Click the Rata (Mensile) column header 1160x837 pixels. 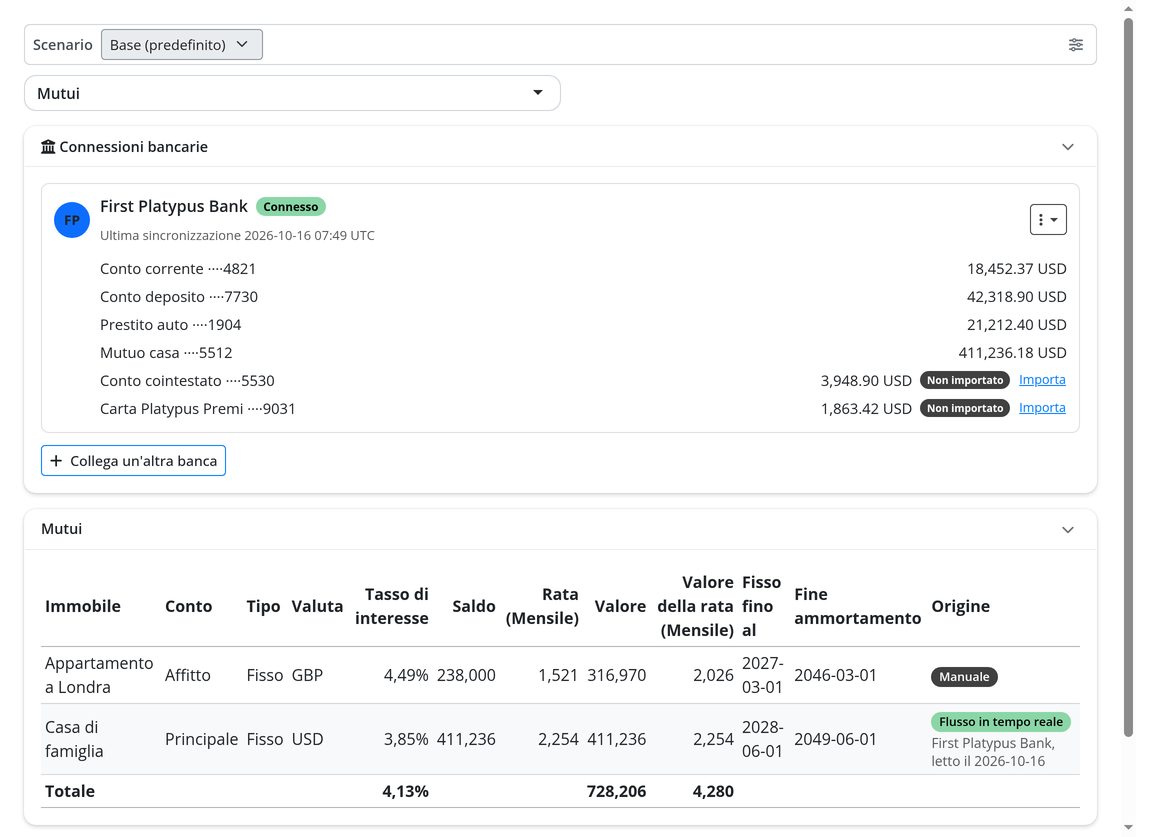(x=542, y=606)
